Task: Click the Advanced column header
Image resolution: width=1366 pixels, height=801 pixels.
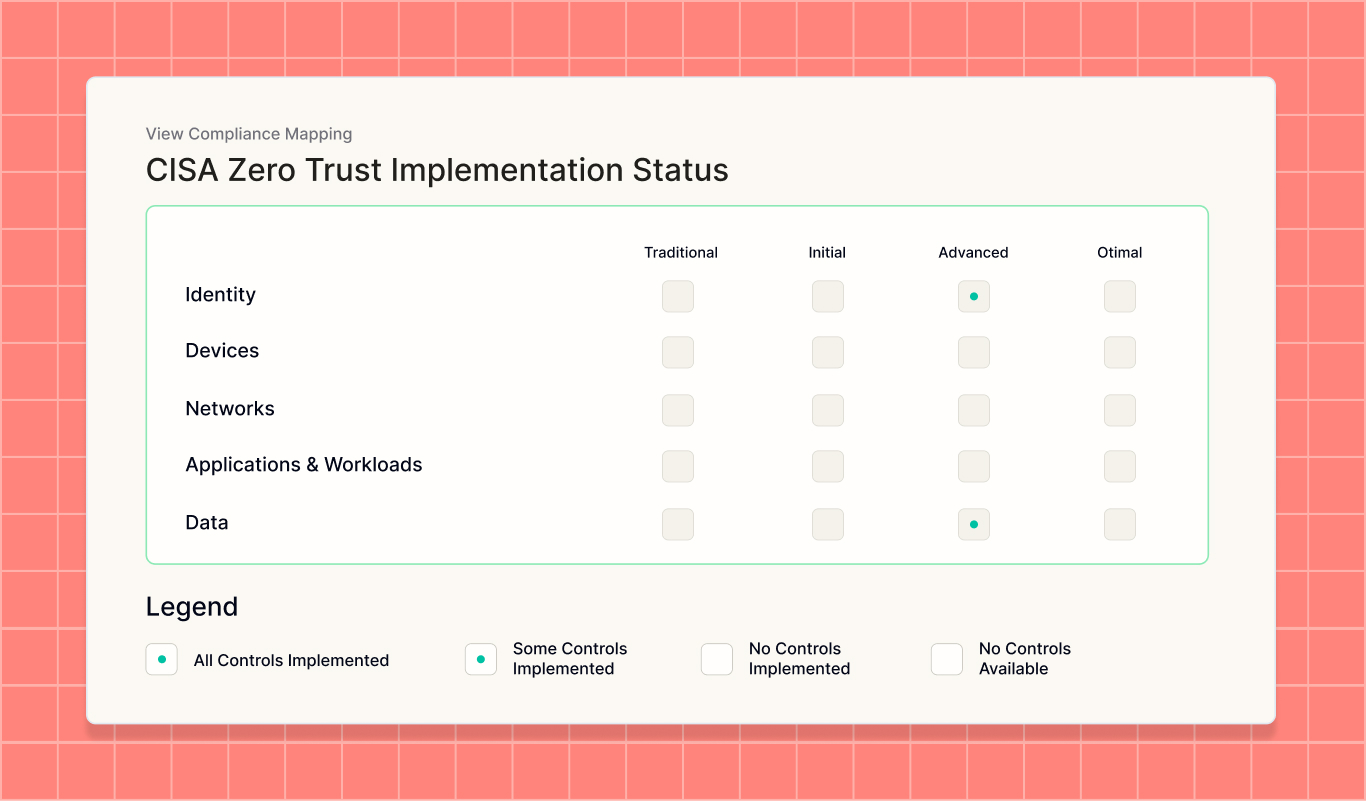Action: 974,253
